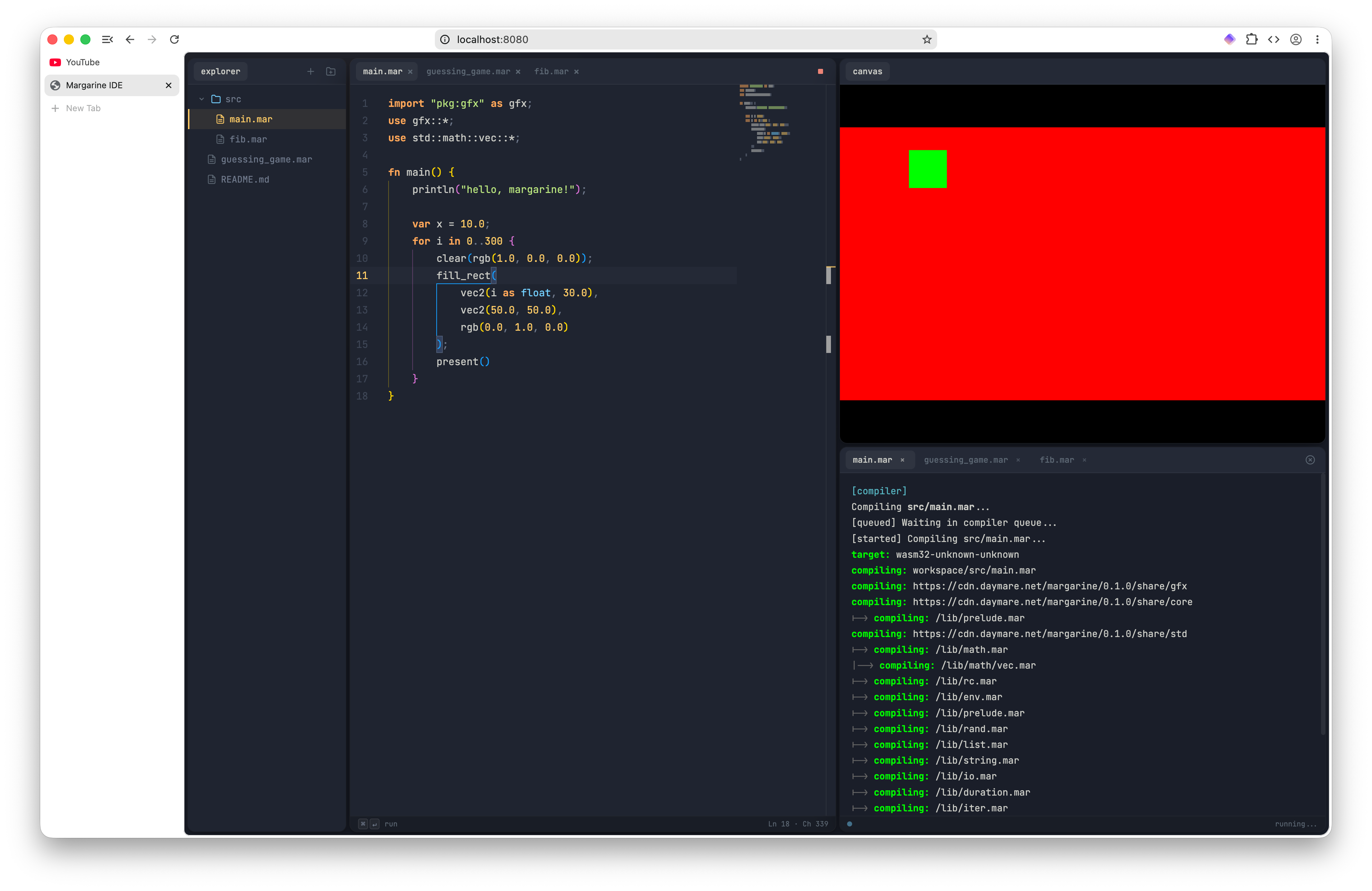Close the main.mar editor tab
Screen dimensions: 1372x891
pos(410,72)
